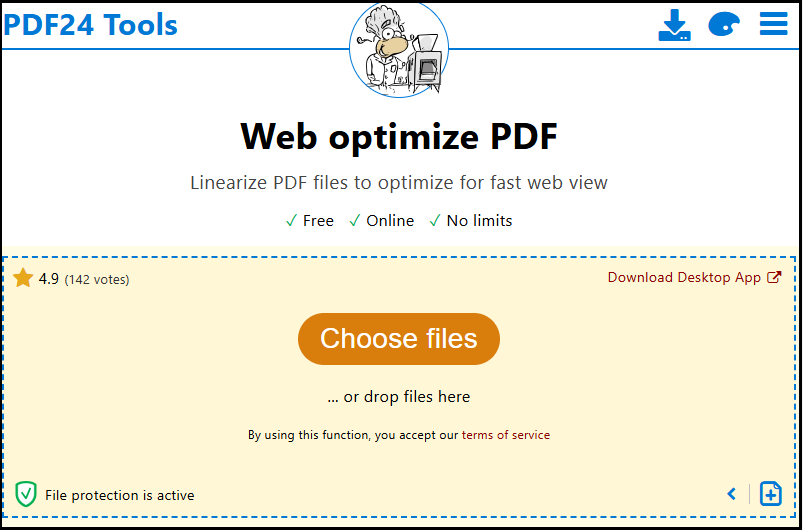803x530 pixels.
Task: Click the download desktop icon in header
Action: 674,25
